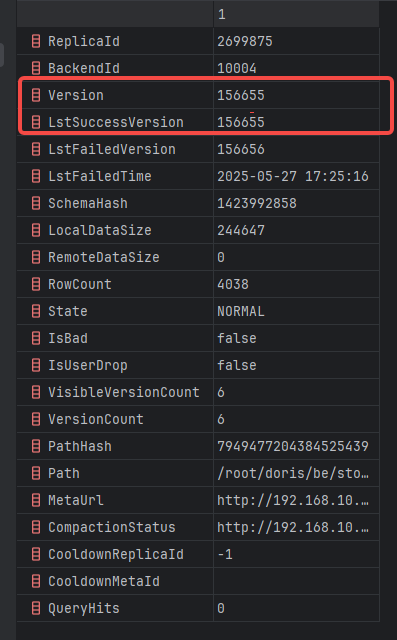397x640 pixels.
Task: Select the empty CooldownMetaId value cell
Action: (296, 581)
